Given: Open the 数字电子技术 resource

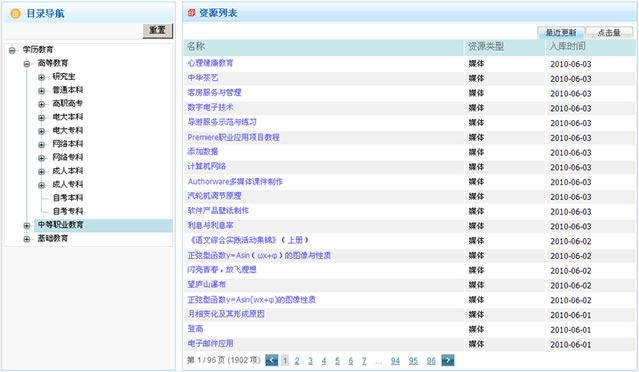Looking at the screenshot, I should [210, 107].
